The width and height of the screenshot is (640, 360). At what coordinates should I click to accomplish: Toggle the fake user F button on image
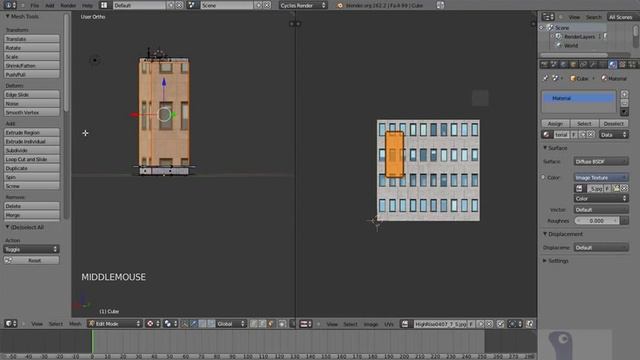(471, 324)
